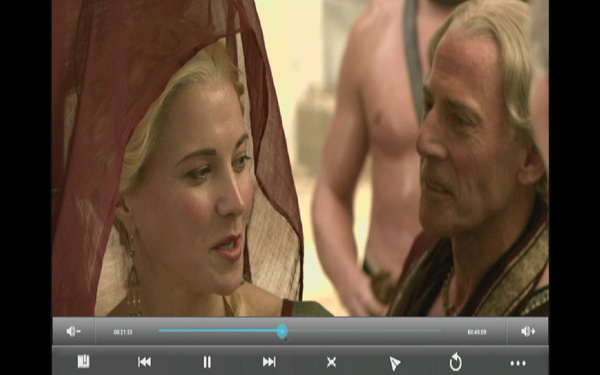Open the three-dots more options menu
Image resolution: width=600 pixels, height=375 pixels.
point(518,363)
